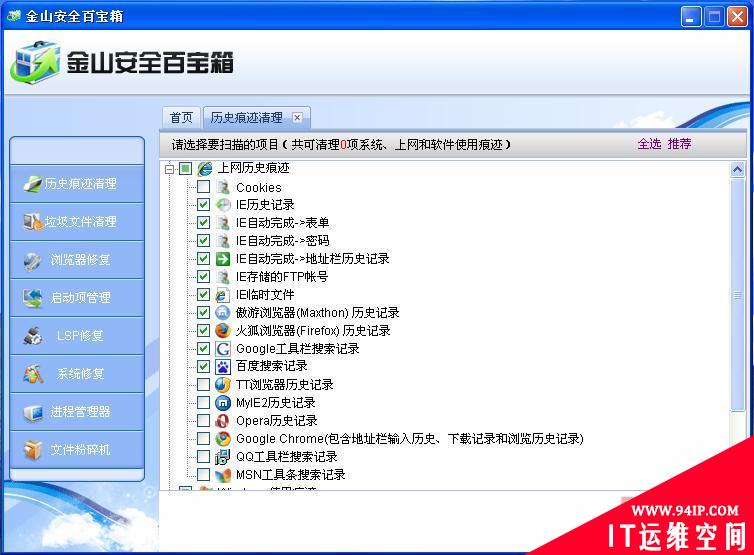The width and height of the screenshot is (754, 555).
Task: Click the Opera icon
Action: pos(223,420)
